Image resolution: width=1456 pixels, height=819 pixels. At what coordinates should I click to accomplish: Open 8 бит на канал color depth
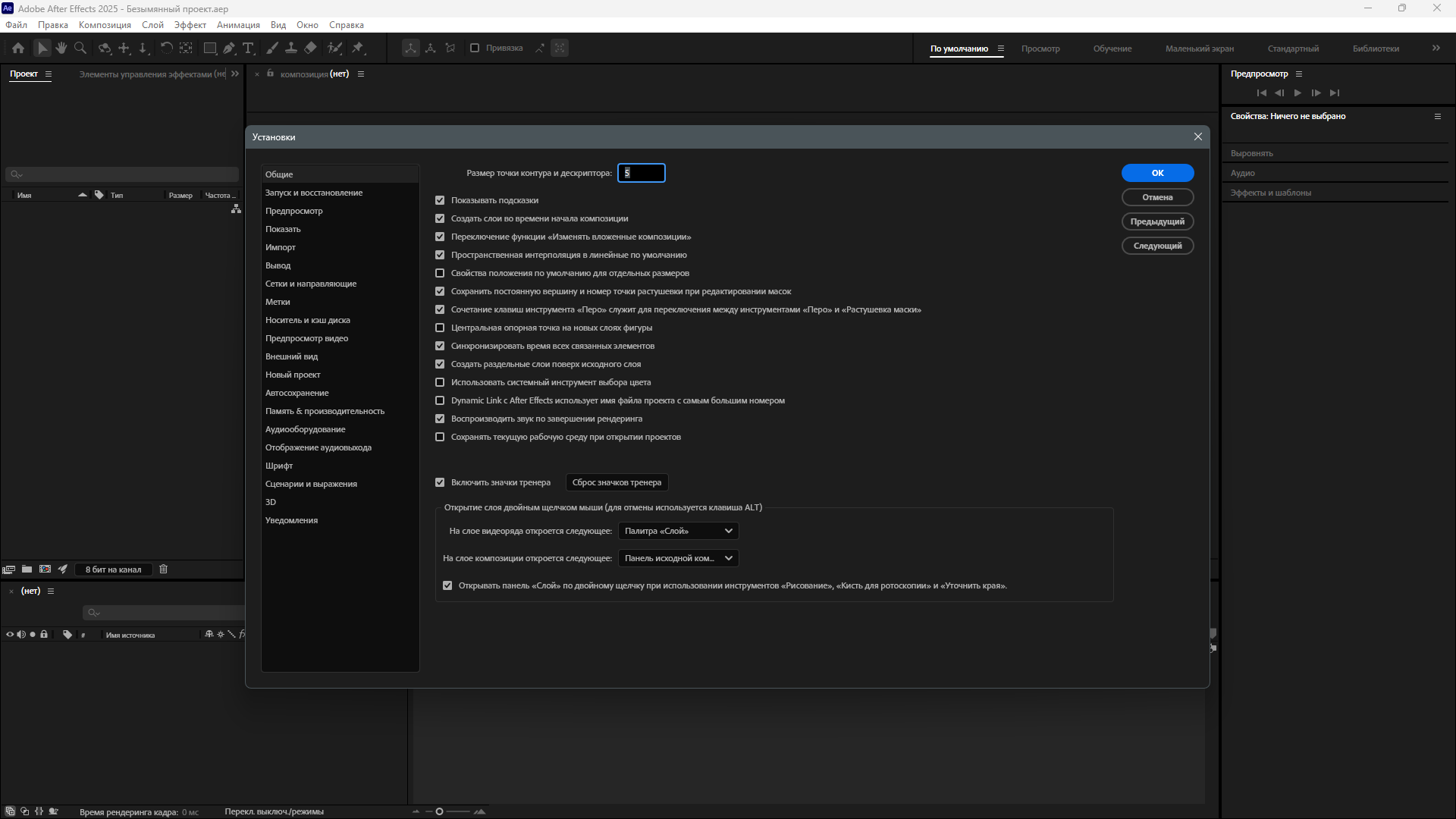[114, 570]
